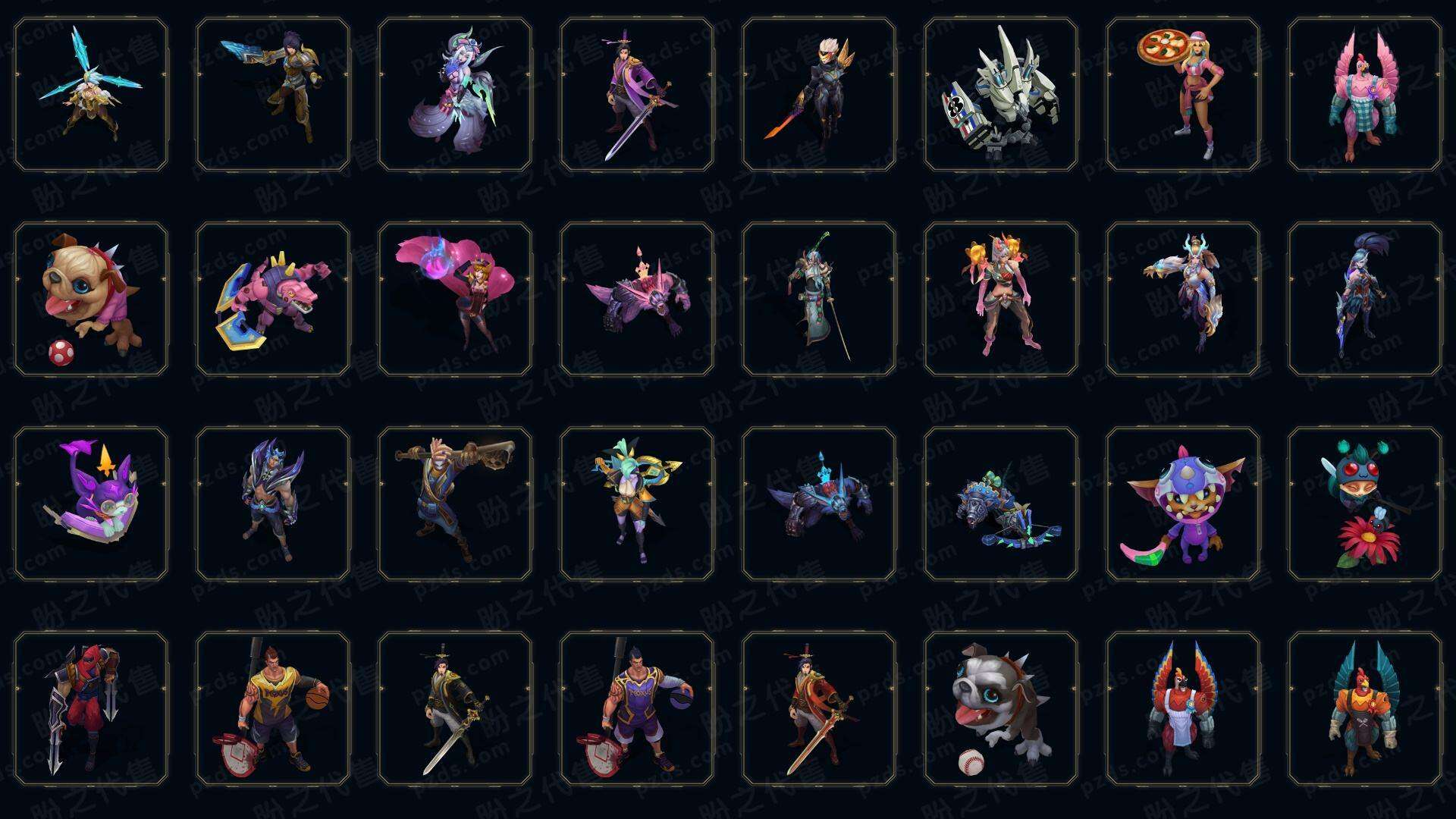Viewport: 1456px width, 819px height.
Task: Click the purple robed swordsman skin
Action: point(637,95)
